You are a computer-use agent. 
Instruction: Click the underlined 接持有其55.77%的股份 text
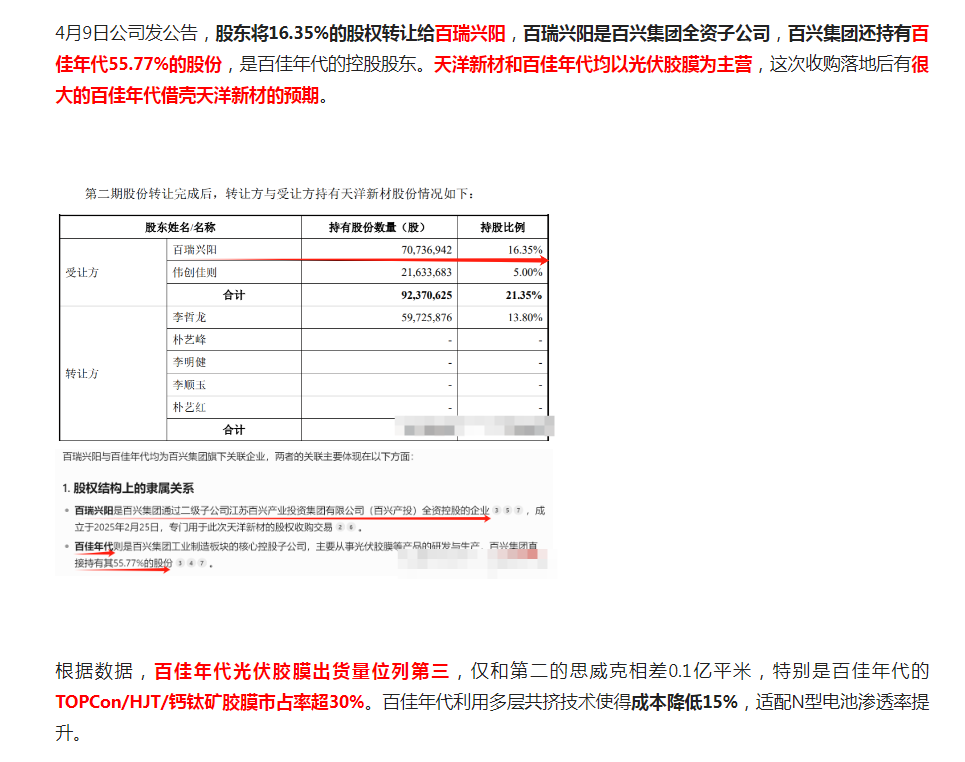pyautogui.click(x=123, y=563)
